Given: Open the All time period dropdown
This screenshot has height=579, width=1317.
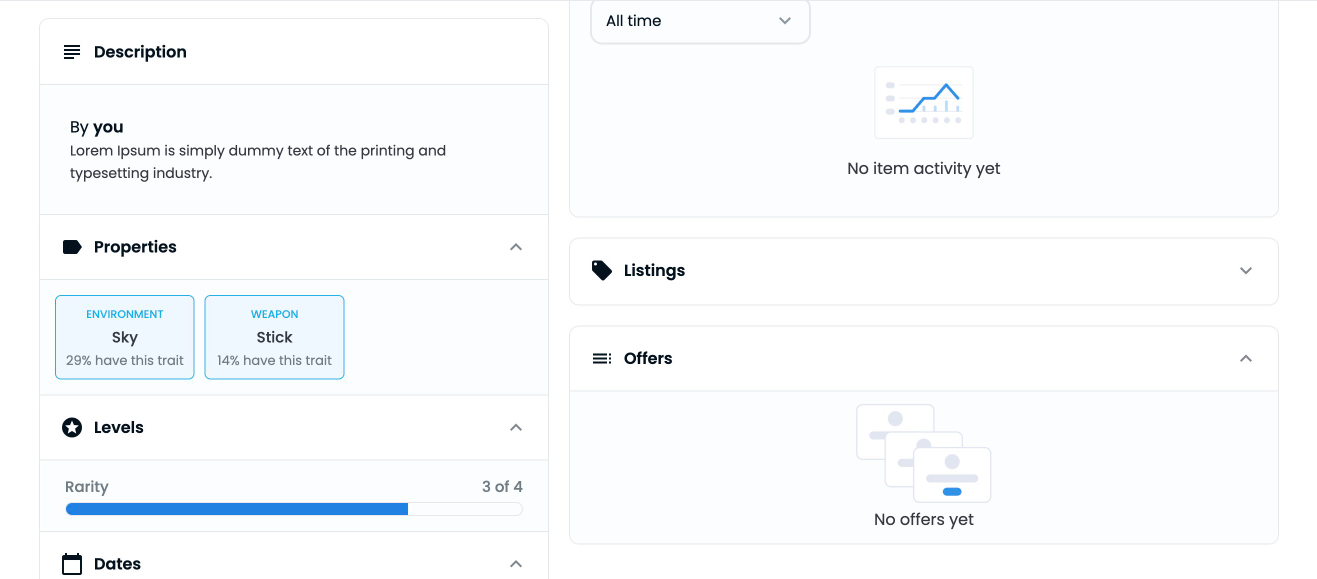Looking at the screenshot, I should pyautogui.click(x=700, y=21).
